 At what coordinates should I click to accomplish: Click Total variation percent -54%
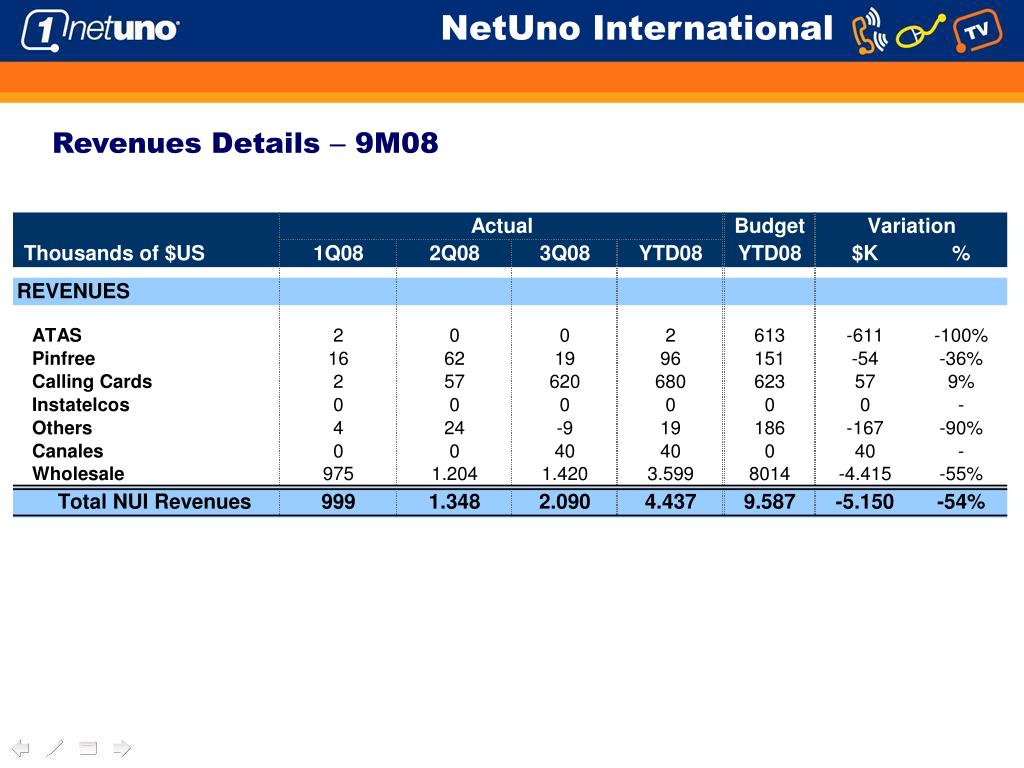click(x=961, y=502)
